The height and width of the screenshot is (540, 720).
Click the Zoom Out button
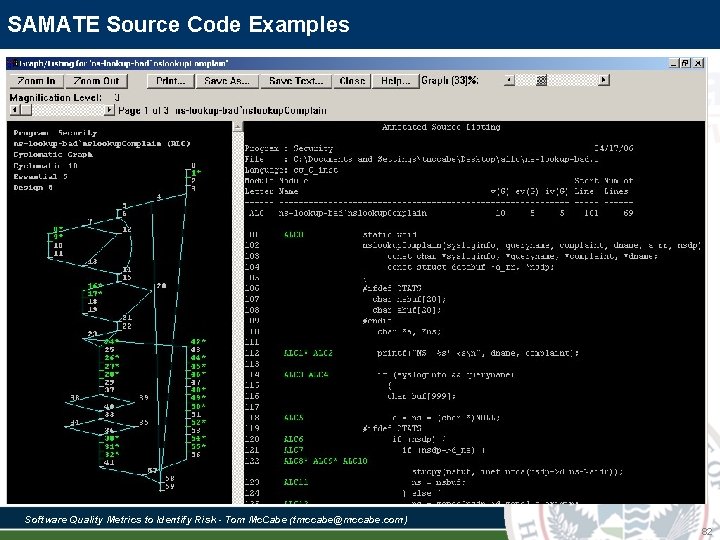point(96,81)
